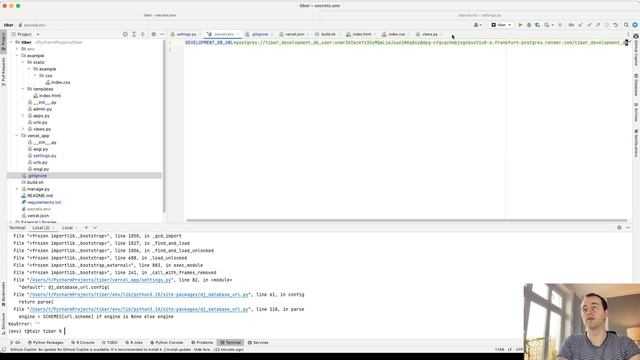
Task: Open the Bookmarks side panel
Action: [4, 294]
